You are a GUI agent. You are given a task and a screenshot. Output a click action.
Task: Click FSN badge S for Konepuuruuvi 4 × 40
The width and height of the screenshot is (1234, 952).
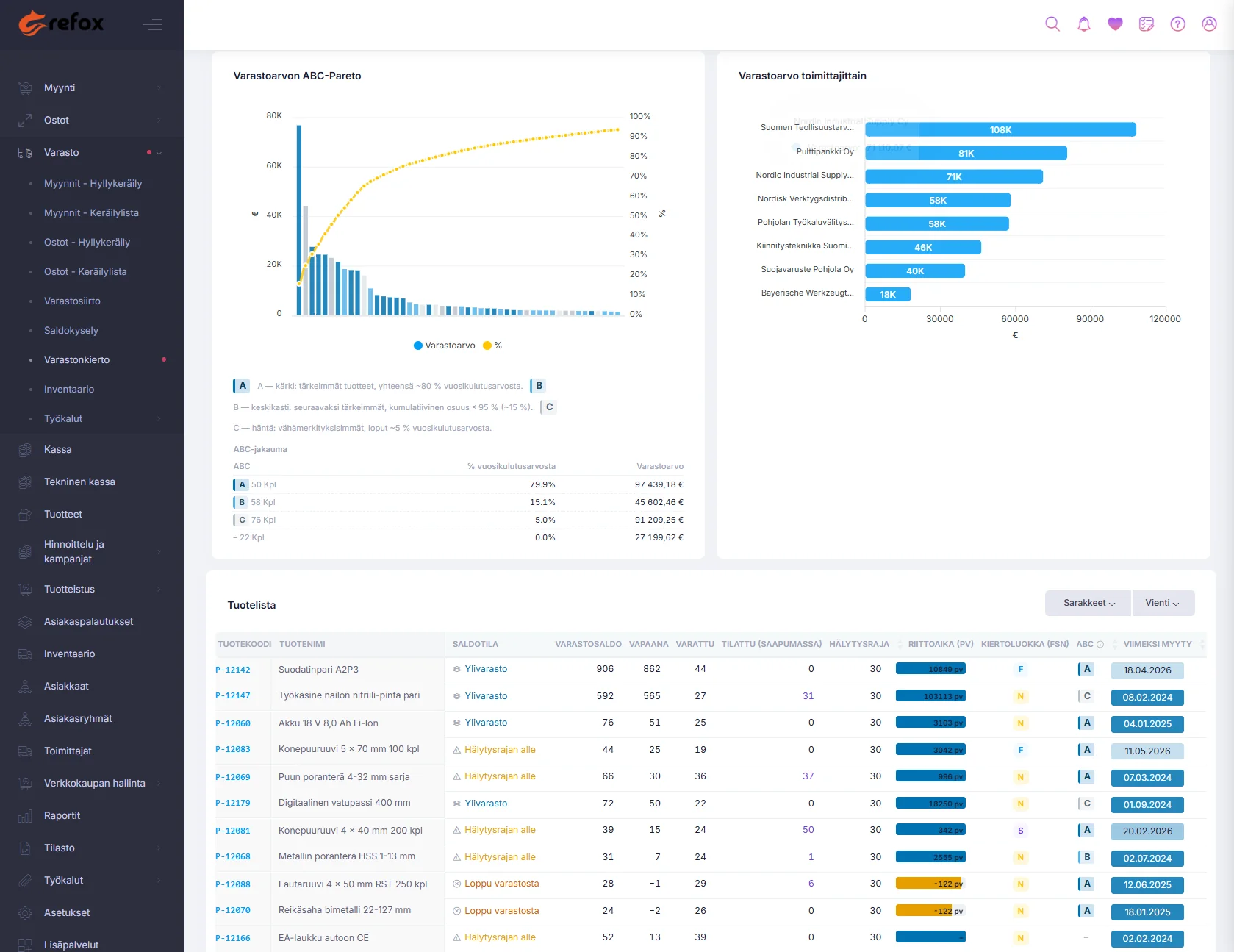coord(1020,831)
